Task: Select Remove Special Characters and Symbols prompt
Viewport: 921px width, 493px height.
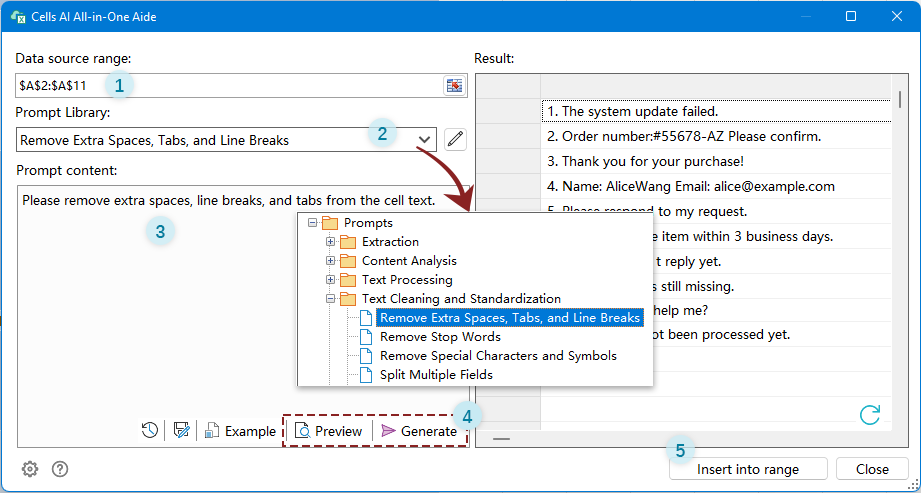Action: [x=498, y=356]
